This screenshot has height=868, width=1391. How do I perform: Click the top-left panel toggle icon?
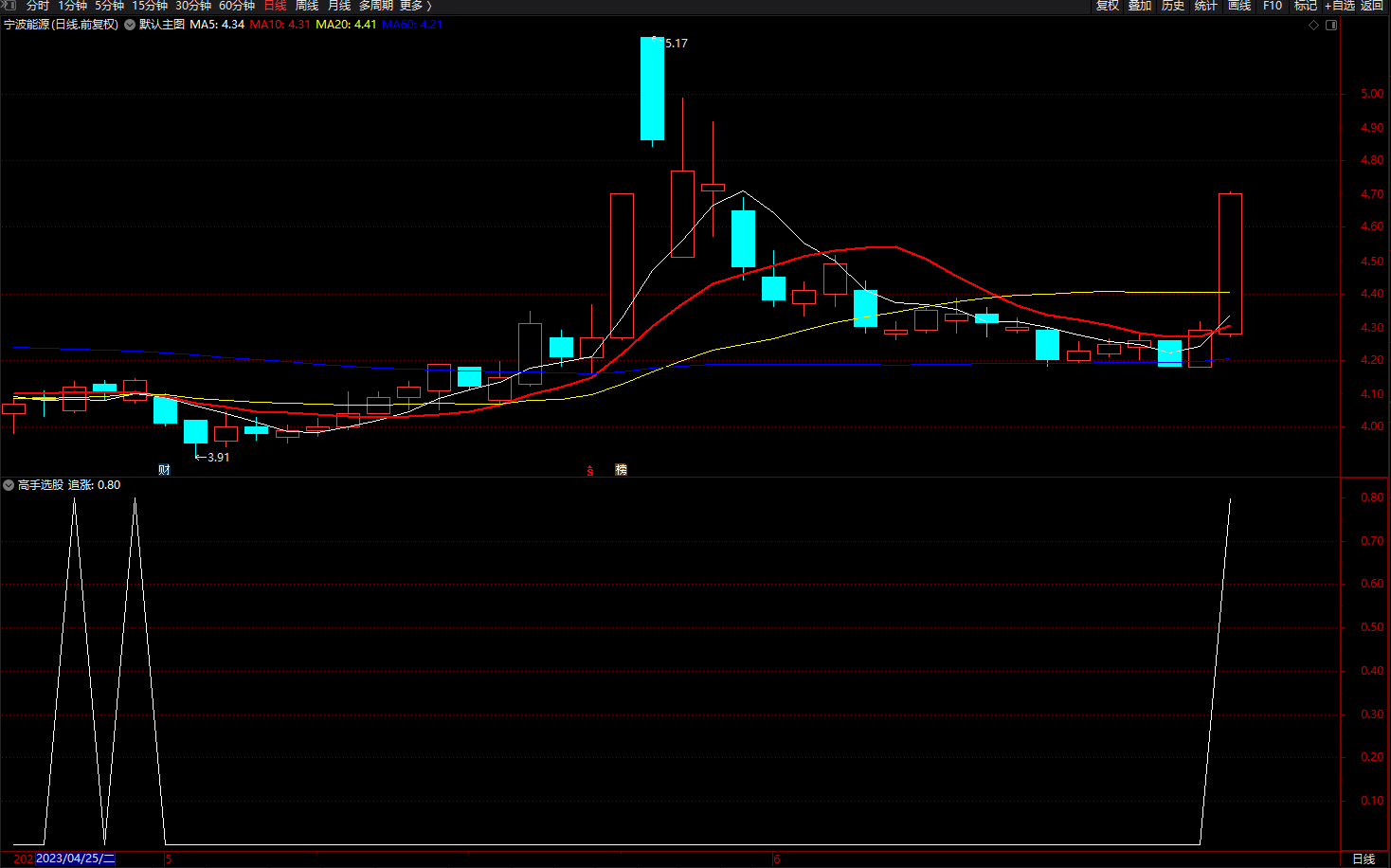click(9, 5)
